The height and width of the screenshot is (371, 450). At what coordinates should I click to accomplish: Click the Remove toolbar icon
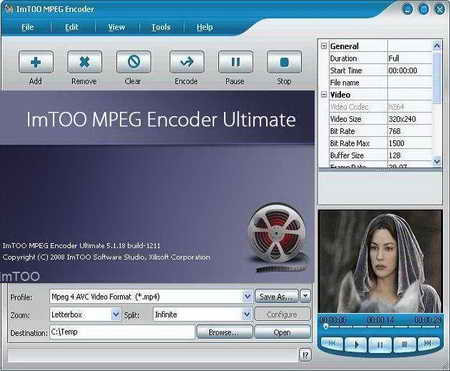[84, 62]
